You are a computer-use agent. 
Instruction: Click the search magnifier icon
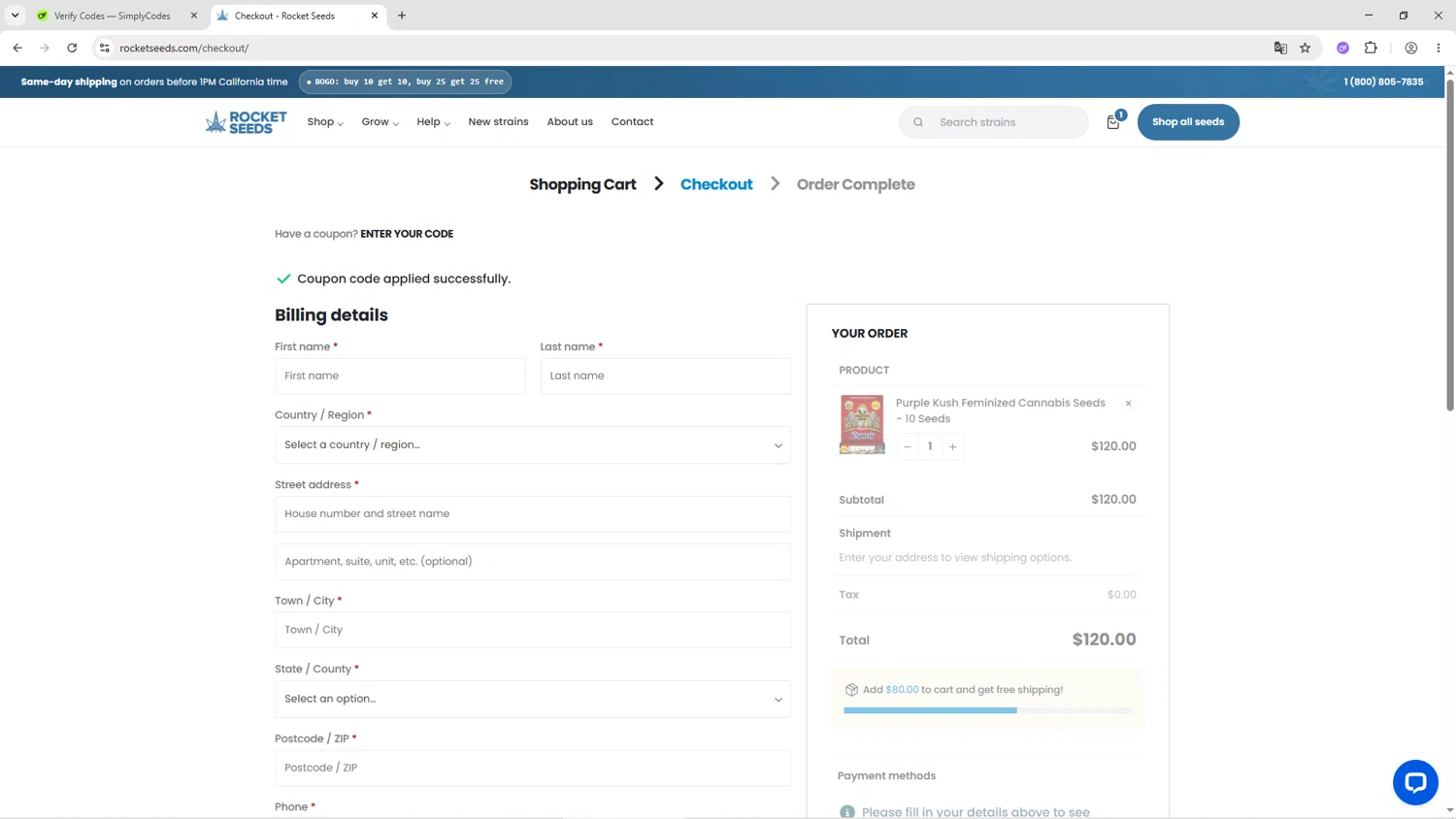tap(918, 122)
